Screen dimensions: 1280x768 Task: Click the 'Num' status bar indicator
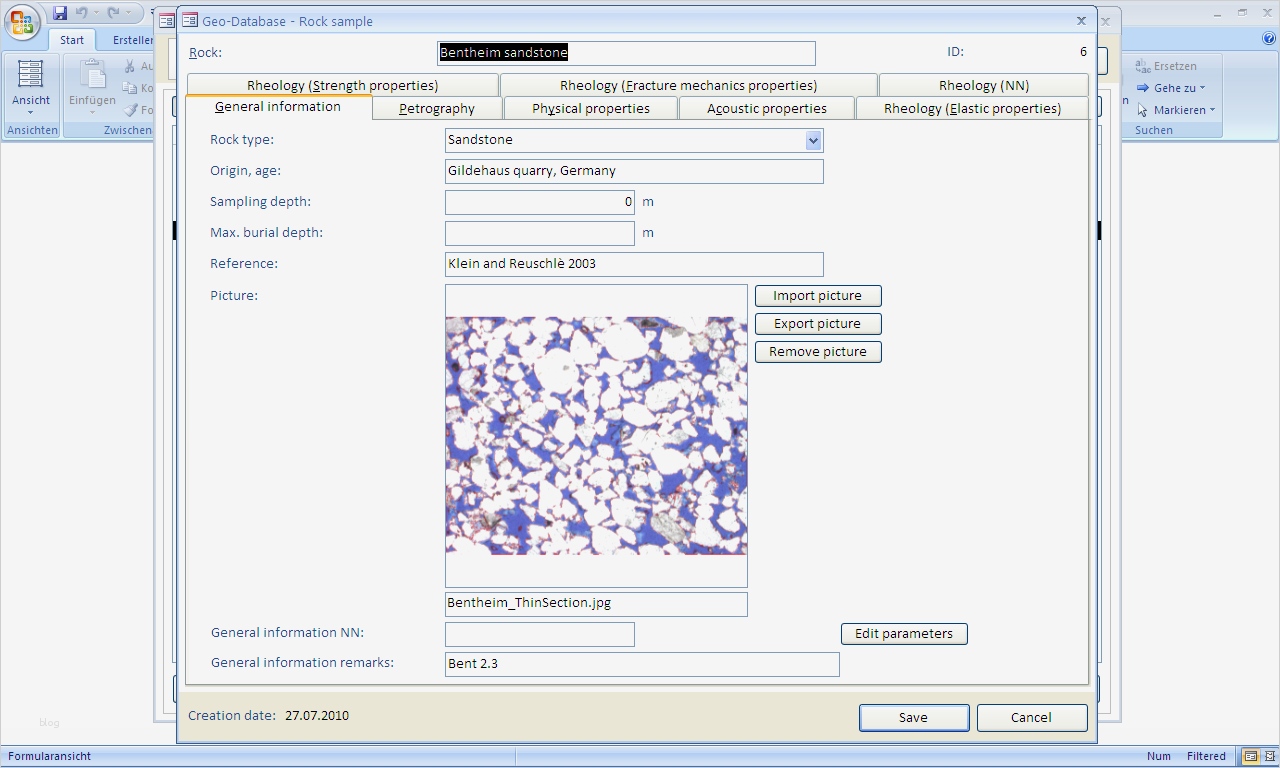(x=1159, y=757)
